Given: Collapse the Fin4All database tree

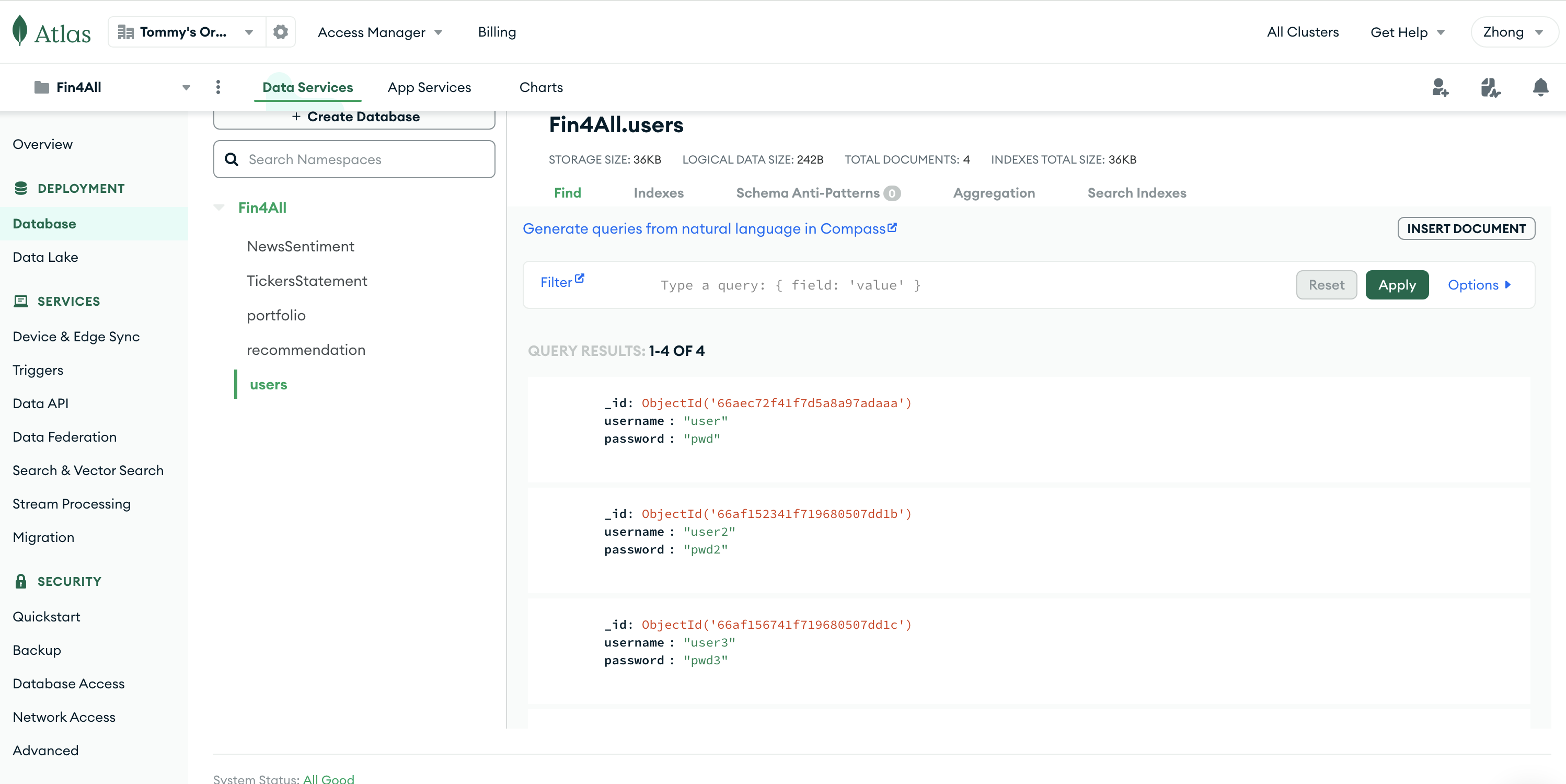Looking at the screenshot, I should (x=220, y=207).
